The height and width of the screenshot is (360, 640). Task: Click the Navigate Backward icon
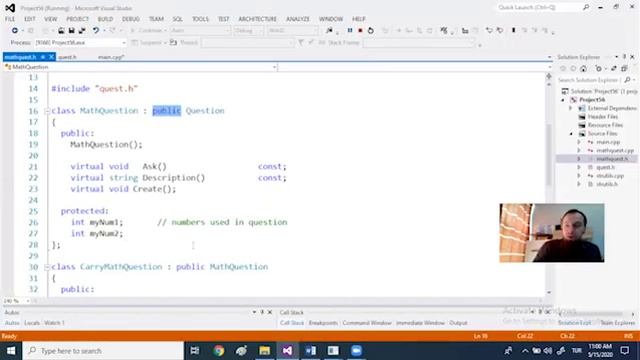tap(15, 31)
